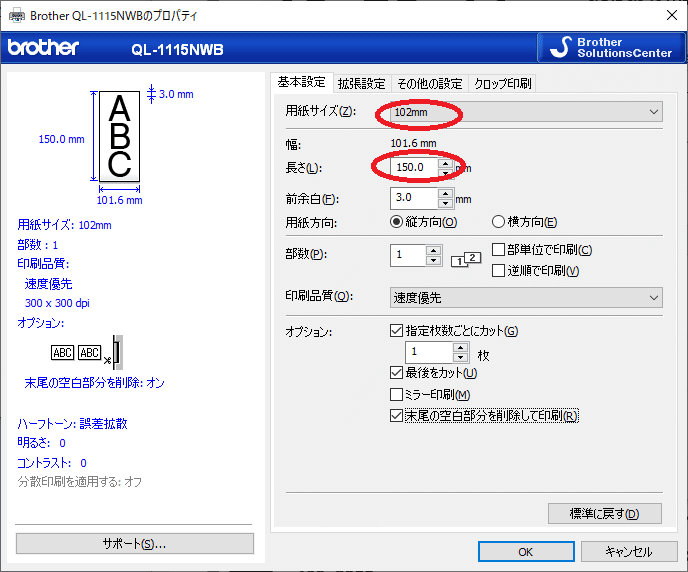688x572 pixels.
Task: Enable ミラー印刷(M) checkbox
Action: point(430,394)
